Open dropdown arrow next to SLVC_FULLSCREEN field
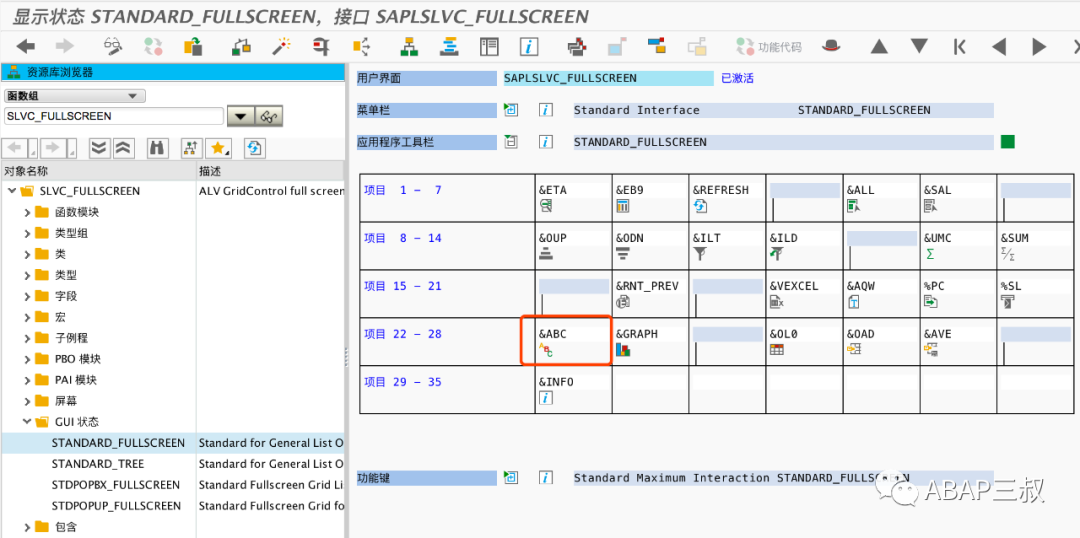This screenshot has width=1080, height=538. tap(240, 116)
